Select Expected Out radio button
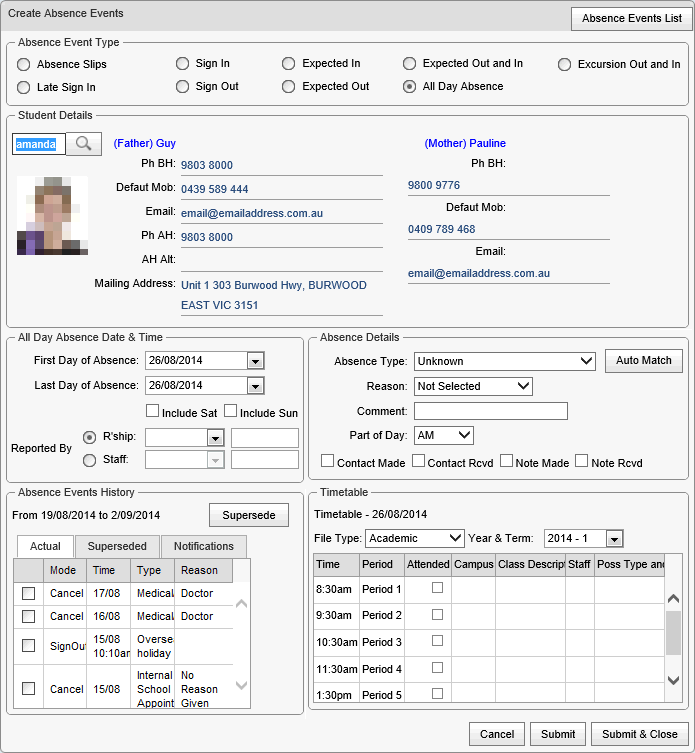 (289, 86)
